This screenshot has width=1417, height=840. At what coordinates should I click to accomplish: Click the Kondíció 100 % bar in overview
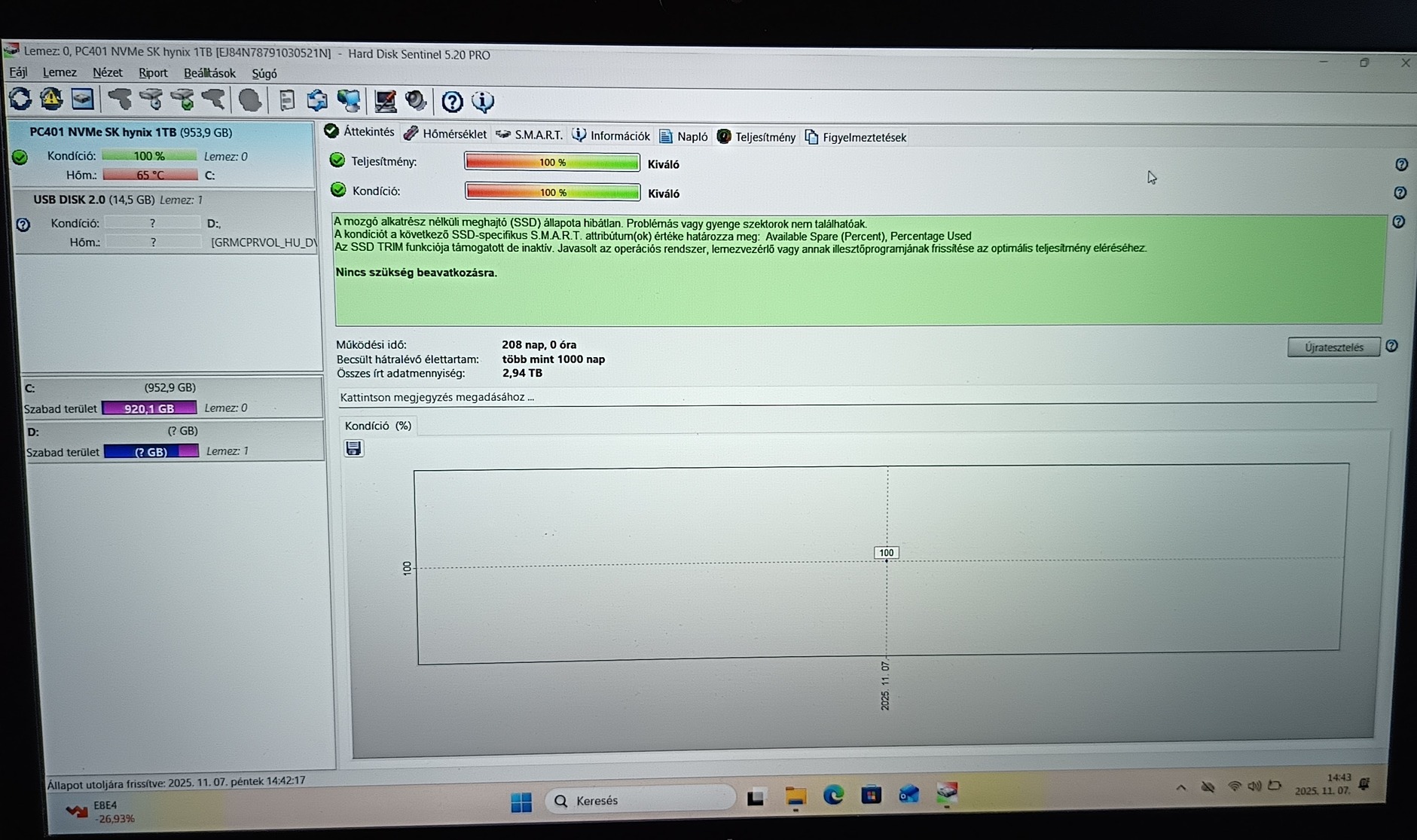pyautogui.click(x=553, y=192)
